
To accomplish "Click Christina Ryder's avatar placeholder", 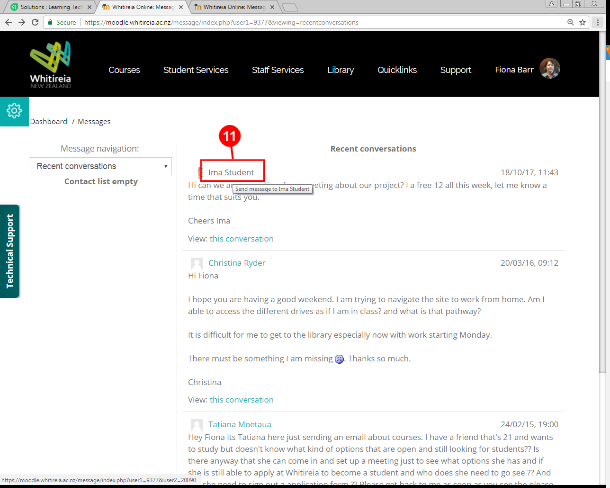I will point(196,263).
